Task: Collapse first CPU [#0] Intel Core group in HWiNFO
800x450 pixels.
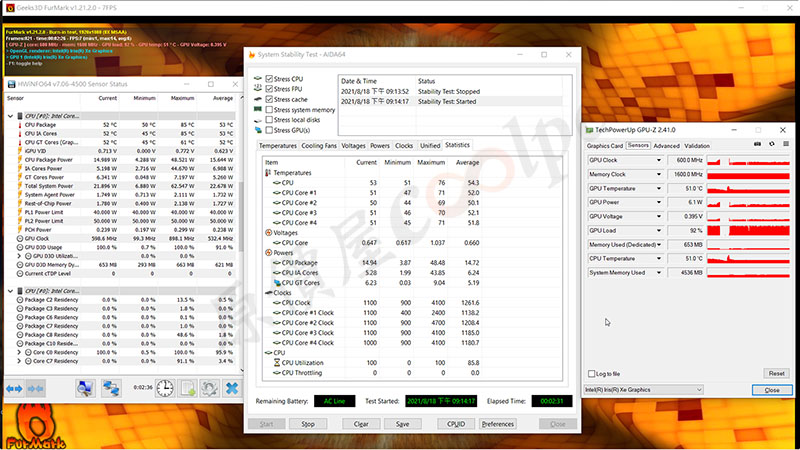Action: (x=10, y=116)
